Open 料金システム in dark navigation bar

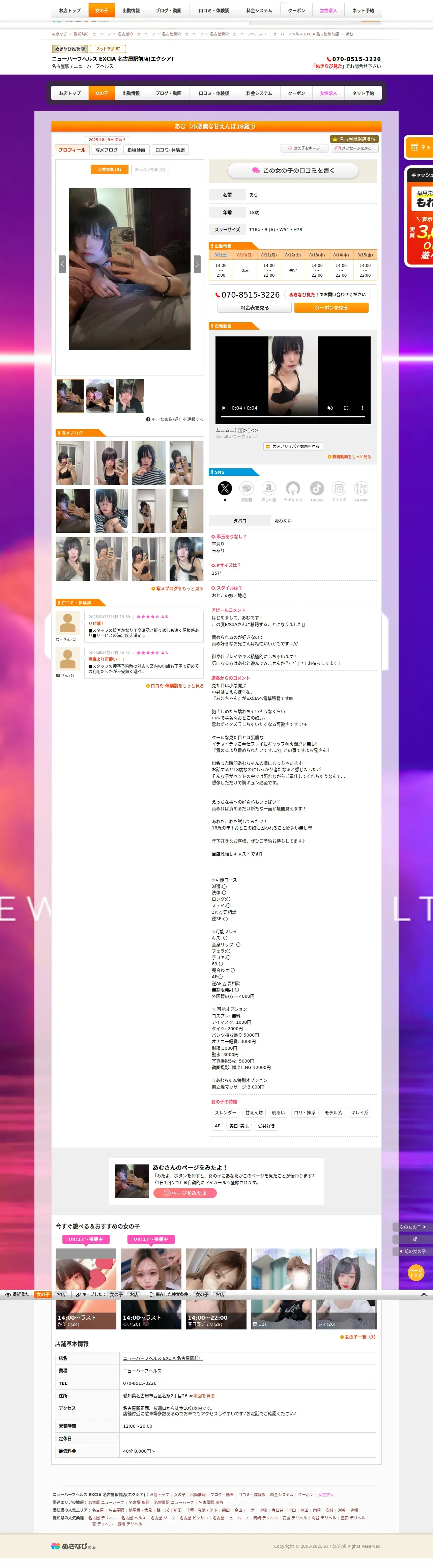tap(259, 93)
